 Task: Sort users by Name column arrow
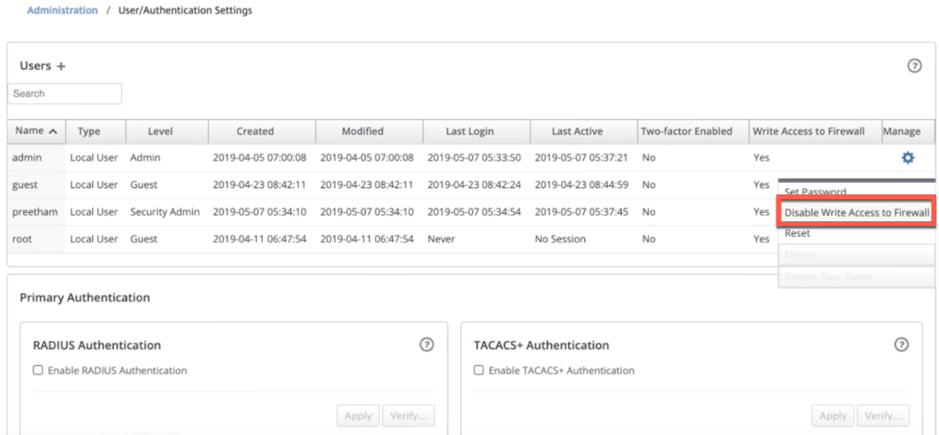[x=53, y=131]
